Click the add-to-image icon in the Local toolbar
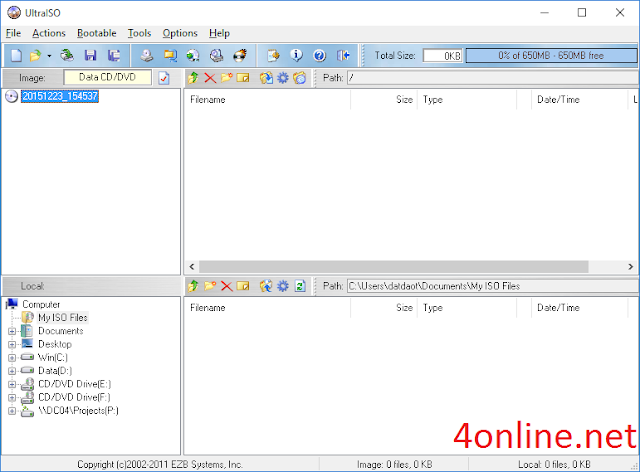640x472 pixels. (266, 286)
